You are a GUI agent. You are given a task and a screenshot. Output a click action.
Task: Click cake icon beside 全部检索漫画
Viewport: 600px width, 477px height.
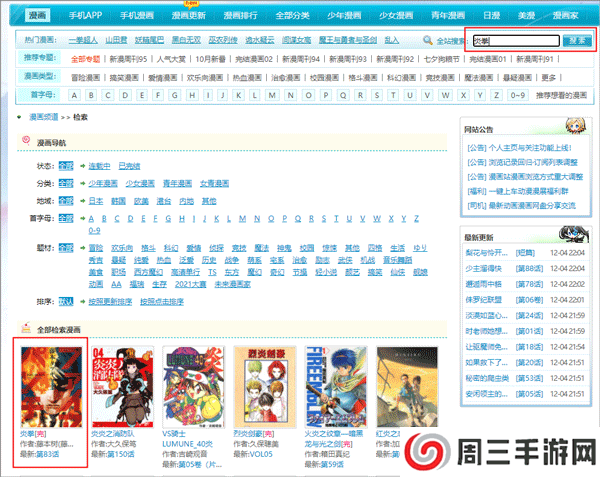click(x=26, y=328)
